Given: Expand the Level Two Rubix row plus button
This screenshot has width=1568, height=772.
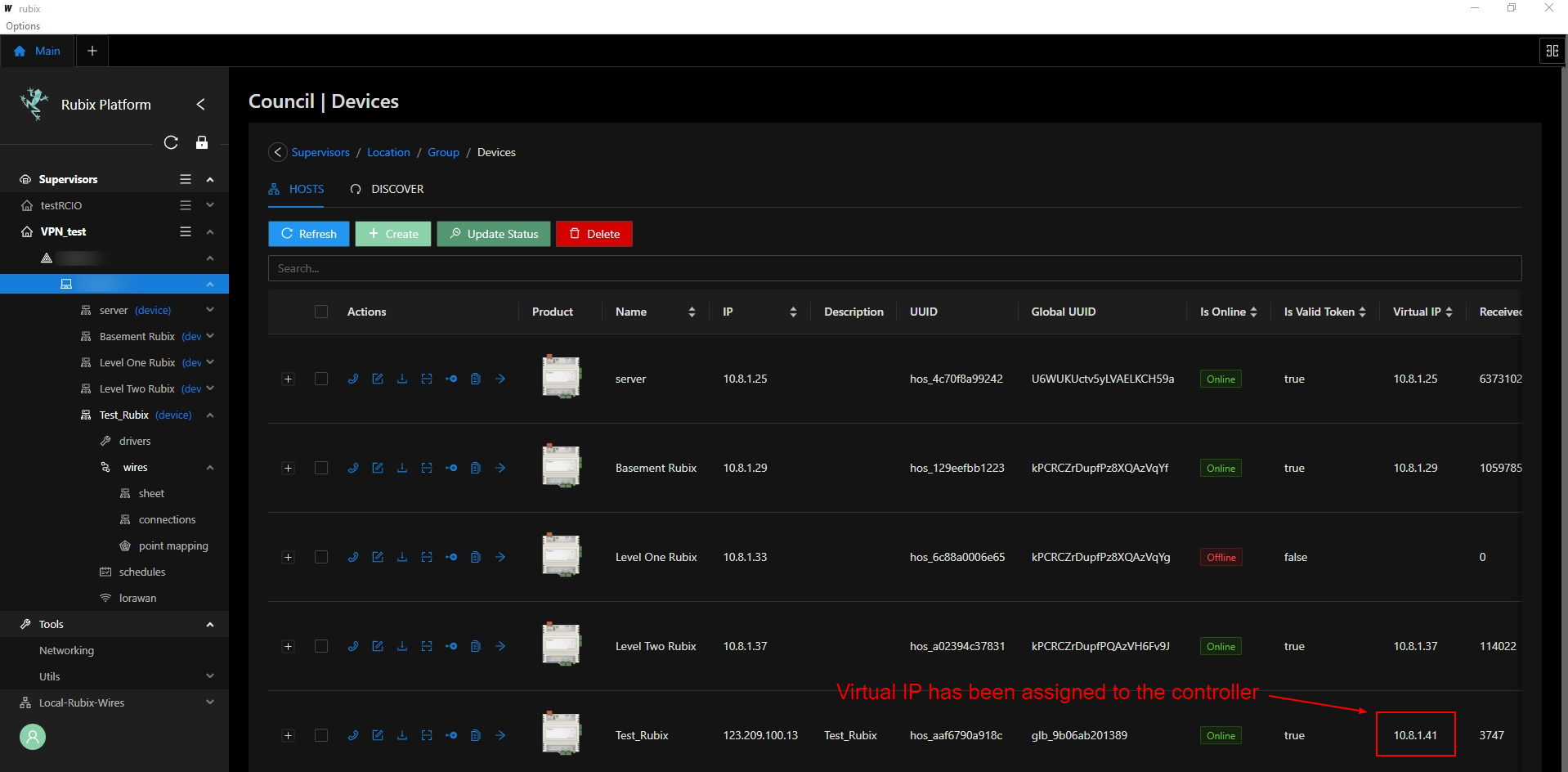Looking at the screenshot, I should coord(288,646).
